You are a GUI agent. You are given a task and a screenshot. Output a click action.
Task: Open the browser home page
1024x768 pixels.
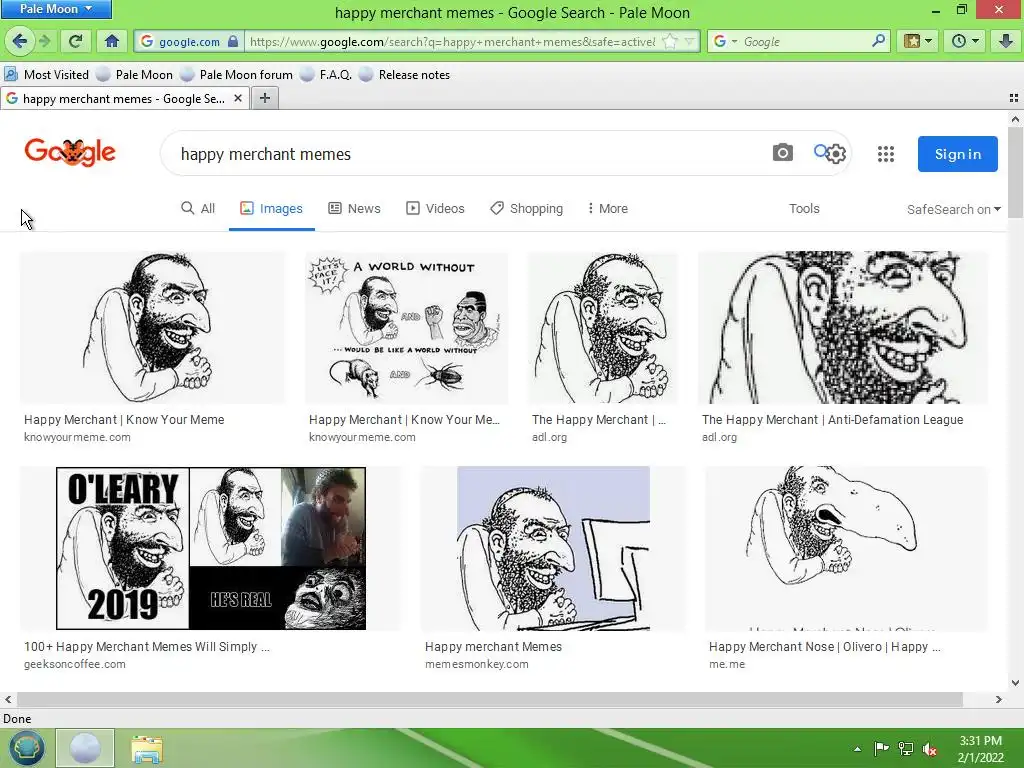coord(112,42)
